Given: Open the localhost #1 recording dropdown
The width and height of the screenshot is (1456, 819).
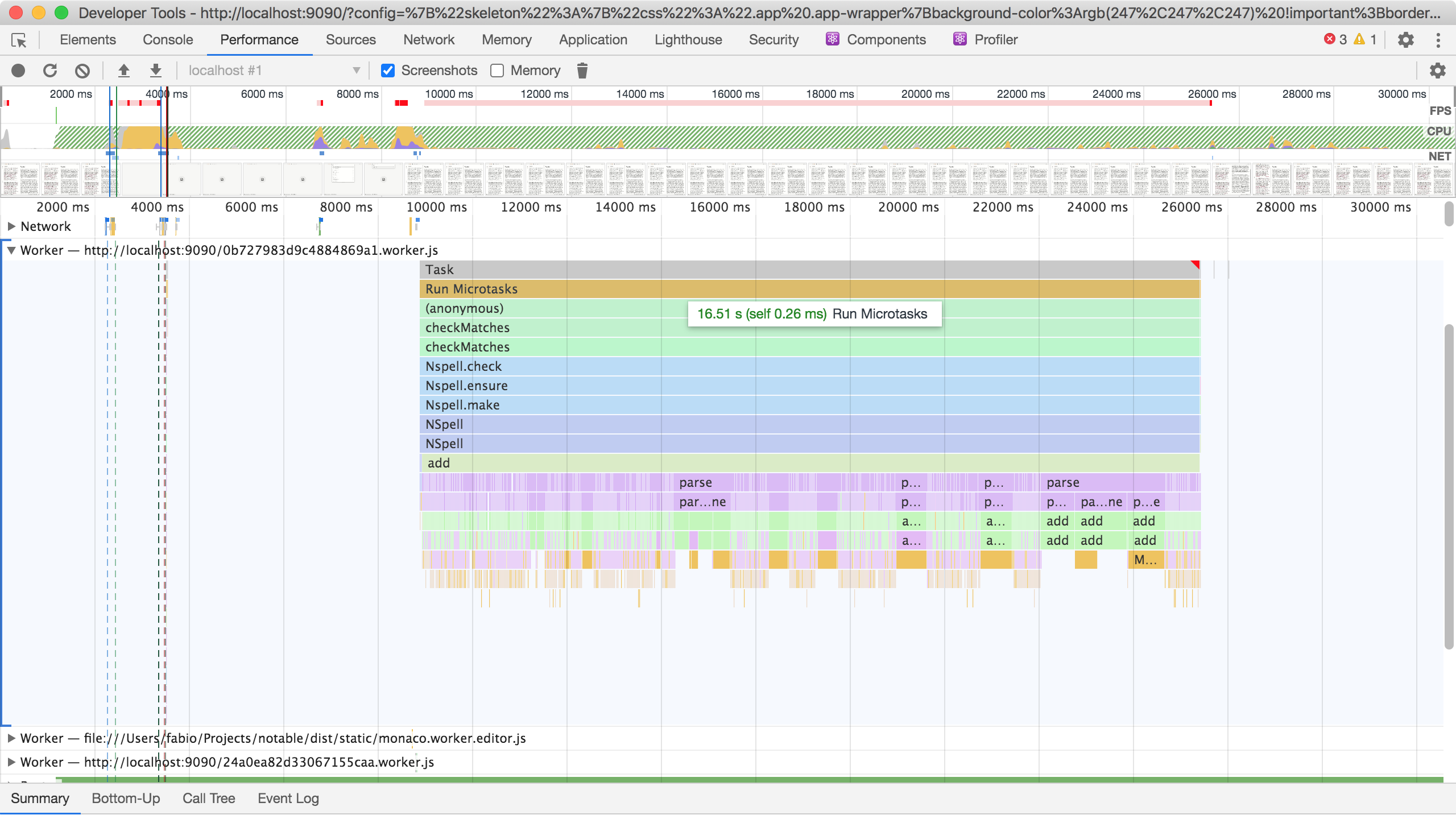Looking at the screenshot, I should tap(274, 71).
